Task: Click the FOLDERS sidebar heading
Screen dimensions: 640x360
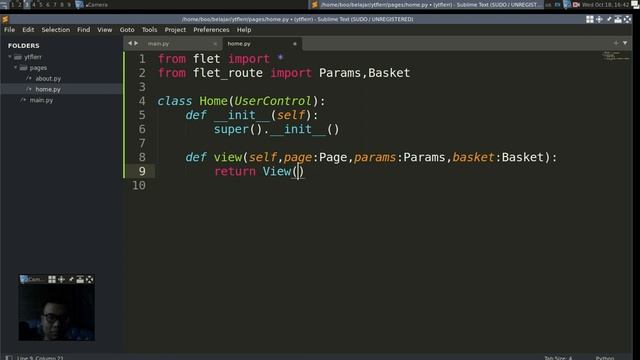Action: pos(24,46)
